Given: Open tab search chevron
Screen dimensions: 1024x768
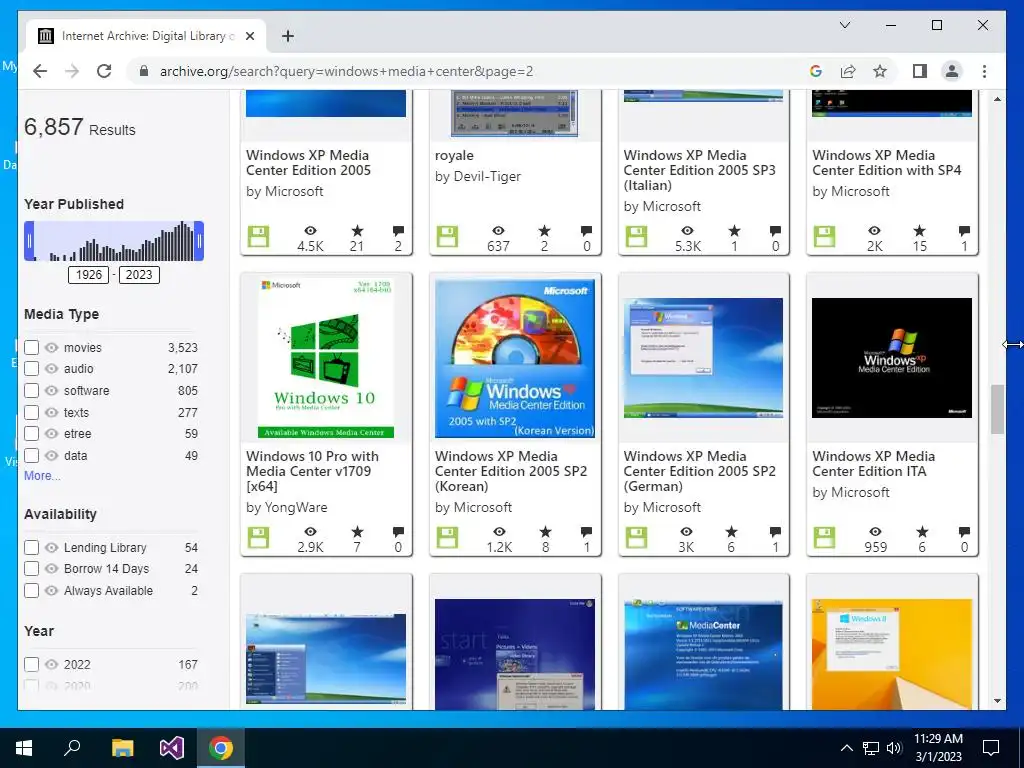Looking at the screenshot, I should tap(844, 25).
